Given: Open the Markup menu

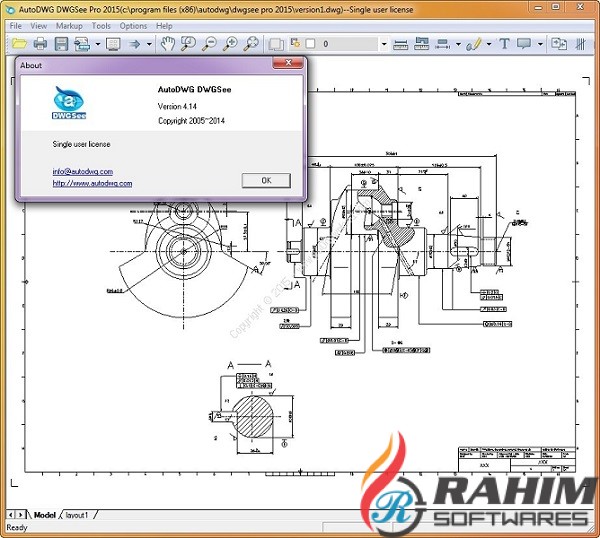Looking at the screenshot, I should (69, 26).
